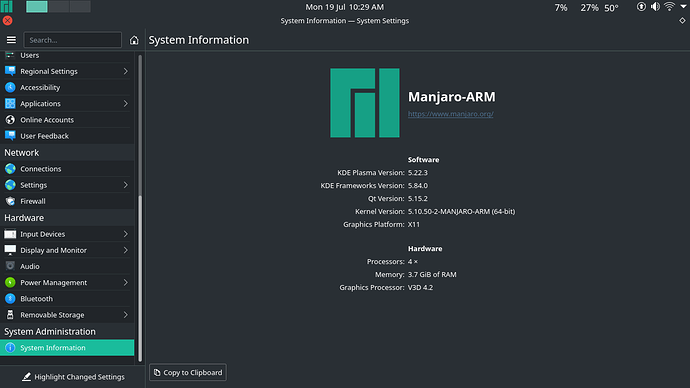Click the 27% system monitor widget

pos(589,8)
